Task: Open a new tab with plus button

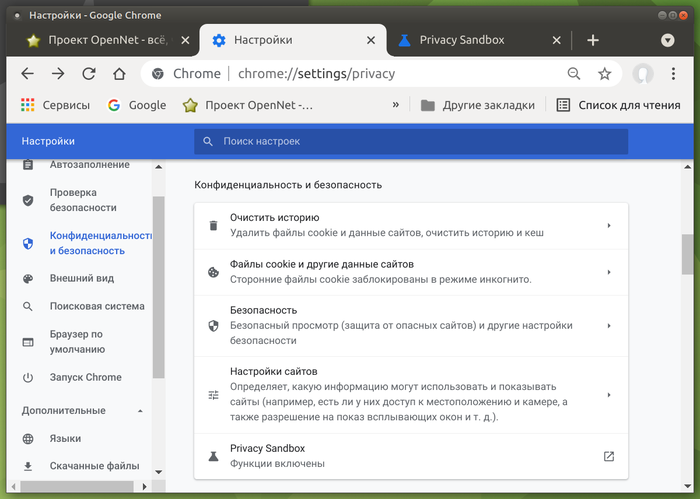Action: pos(593,40)
